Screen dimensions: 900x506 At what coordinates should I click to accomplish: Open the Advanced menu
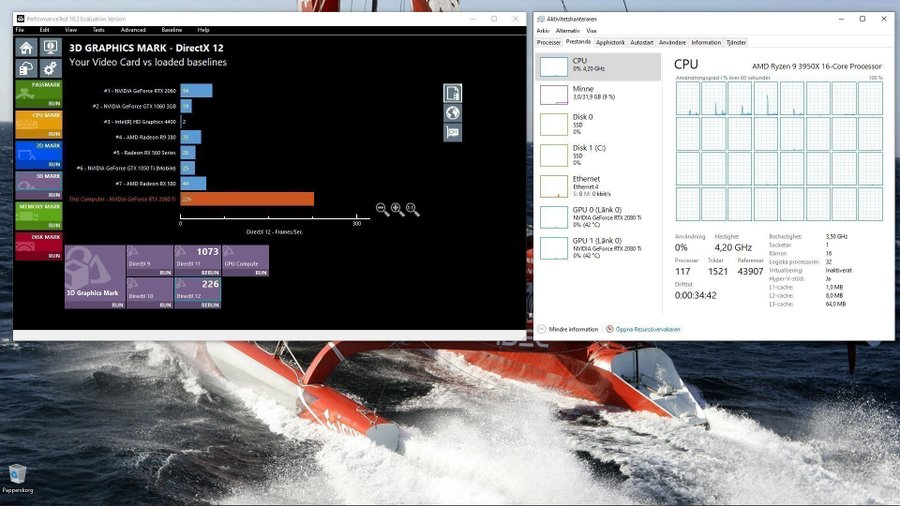[x=132, y=30]
